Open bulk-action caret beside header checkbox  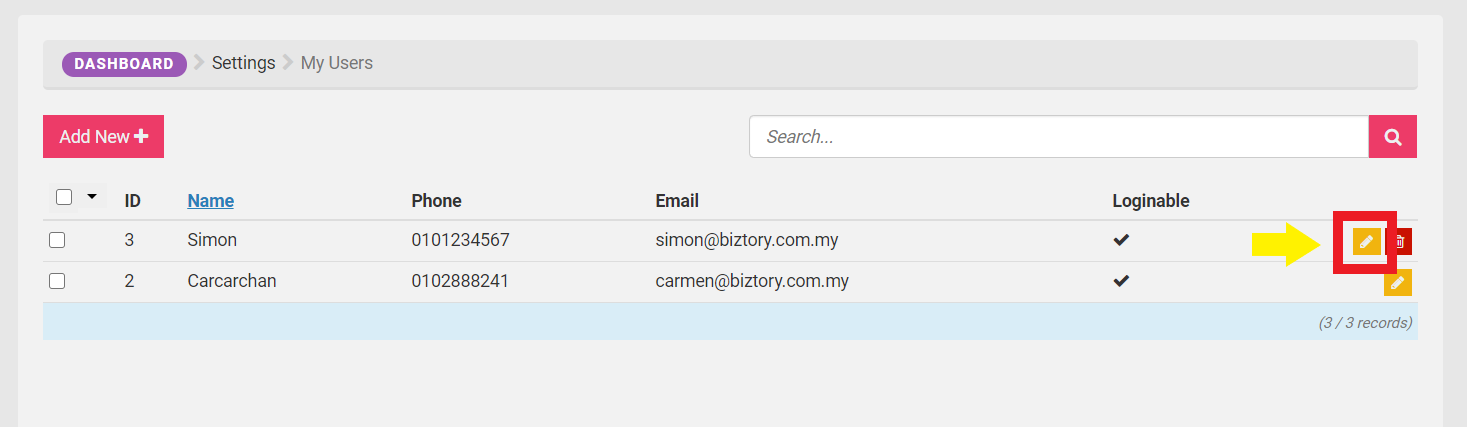pyautogui.click(x=92, y=197)
